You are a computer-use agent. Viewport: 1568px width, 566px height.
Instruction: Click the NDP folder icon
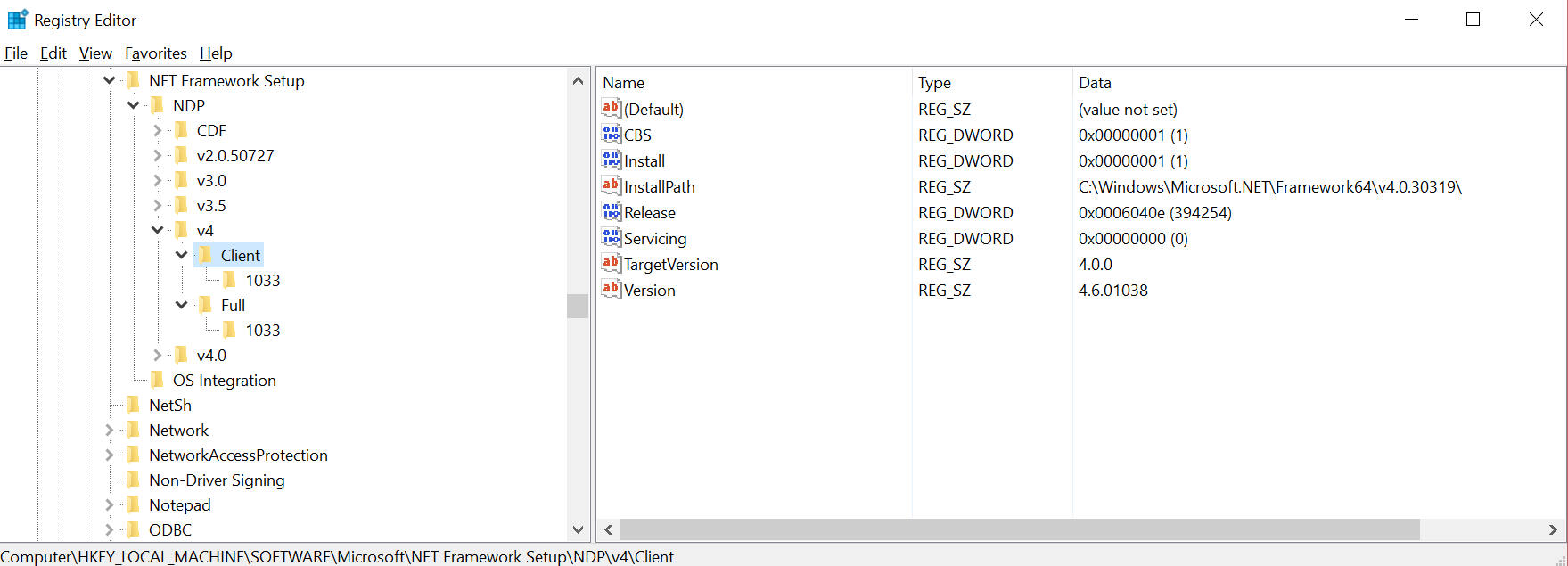(x=158, y=105)
